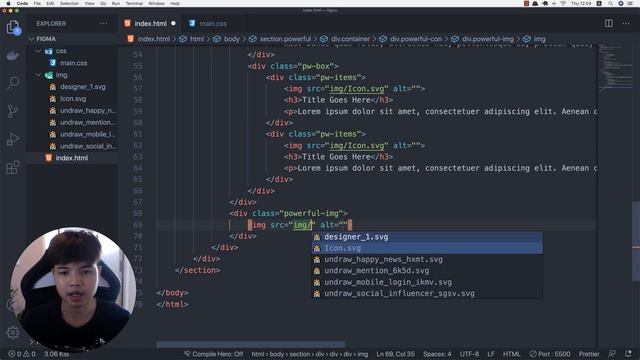Open the Docker activity bar icon
Viewport: 640px width, 360px height.
point(13,56)
